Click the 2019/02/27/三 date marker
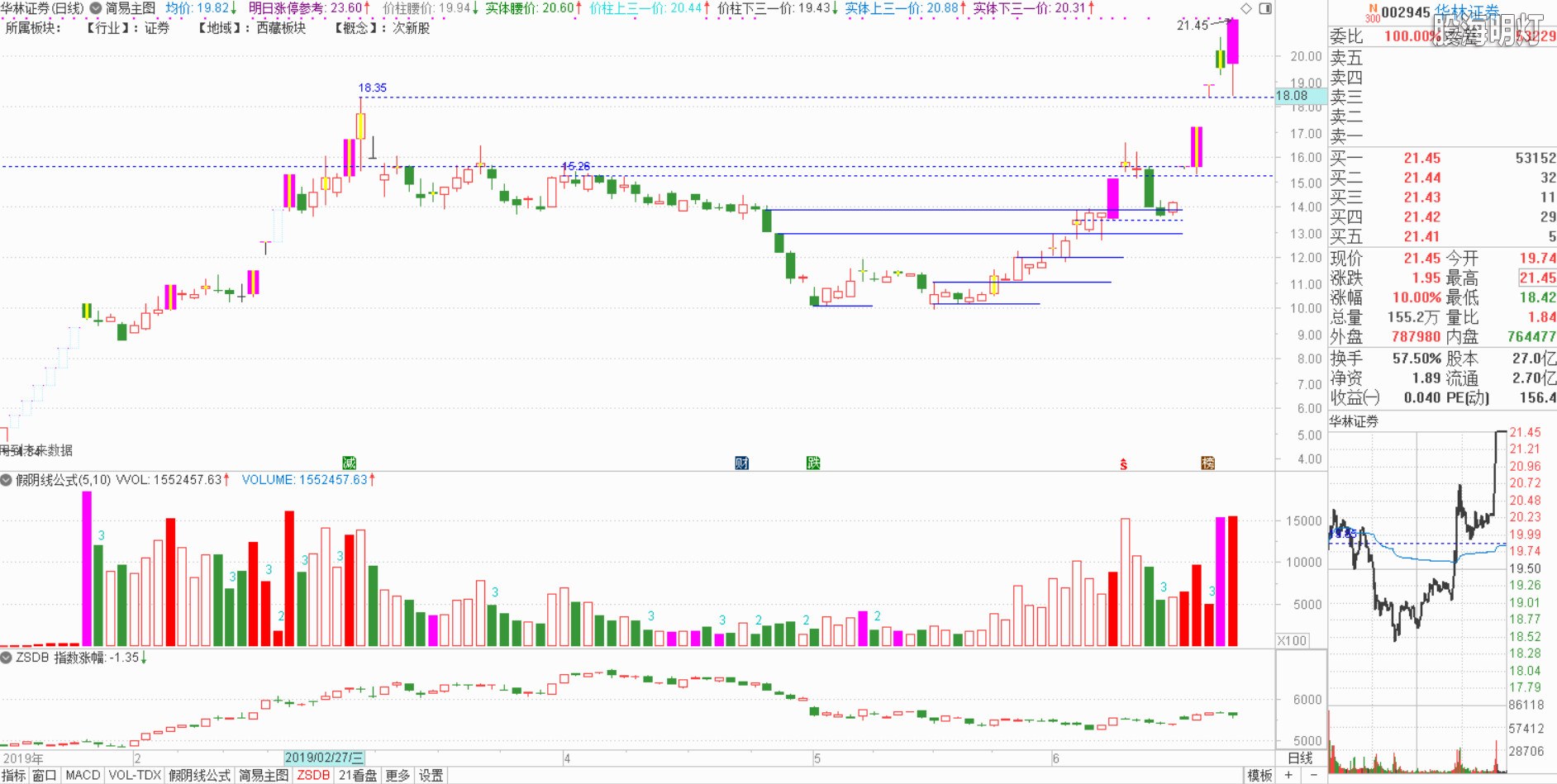1557x784 pixels. (324, 758)
